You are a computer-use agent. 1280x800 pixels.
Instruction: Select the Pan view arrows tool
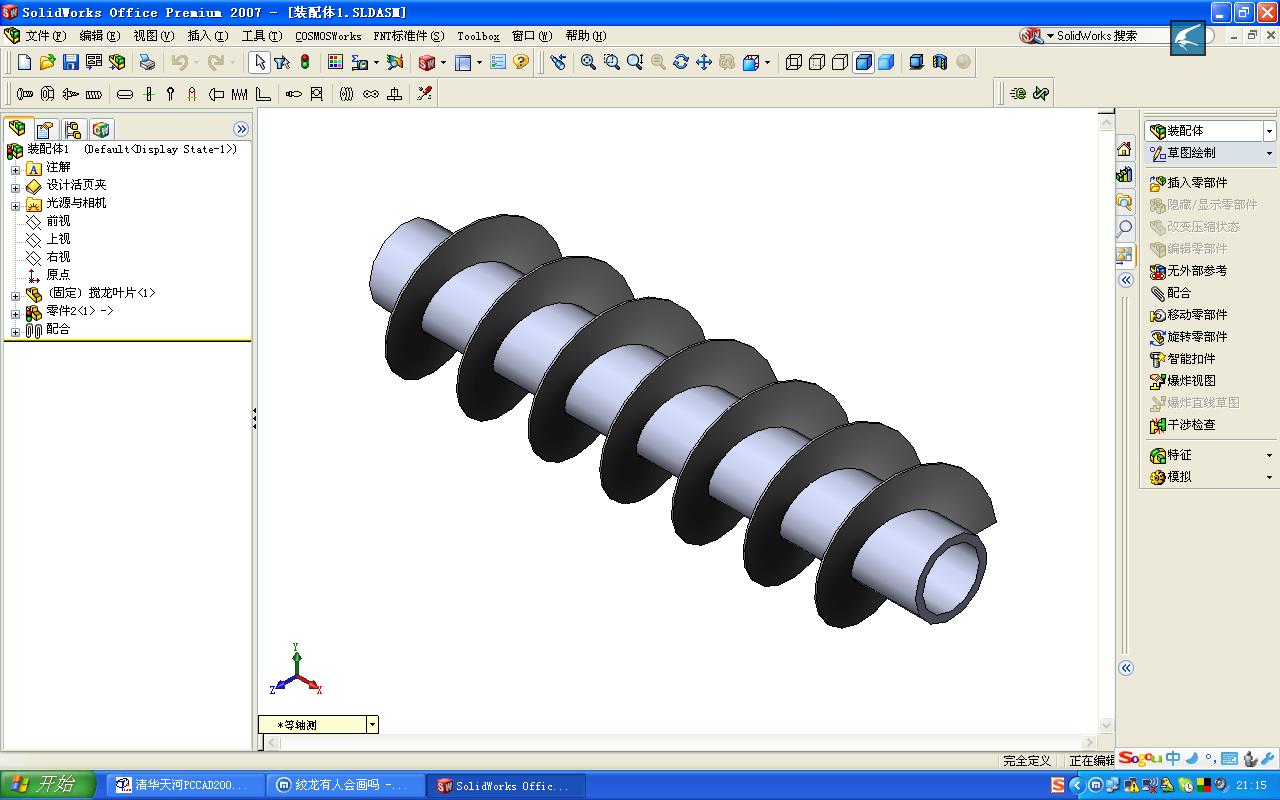click(704, 62)
